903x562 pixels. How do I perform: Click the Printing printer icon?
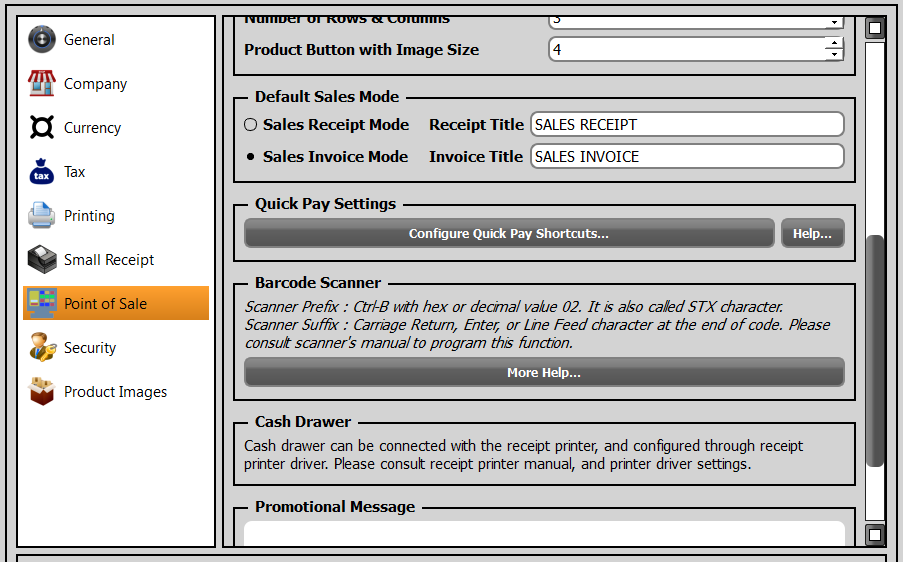coord(41,216)
